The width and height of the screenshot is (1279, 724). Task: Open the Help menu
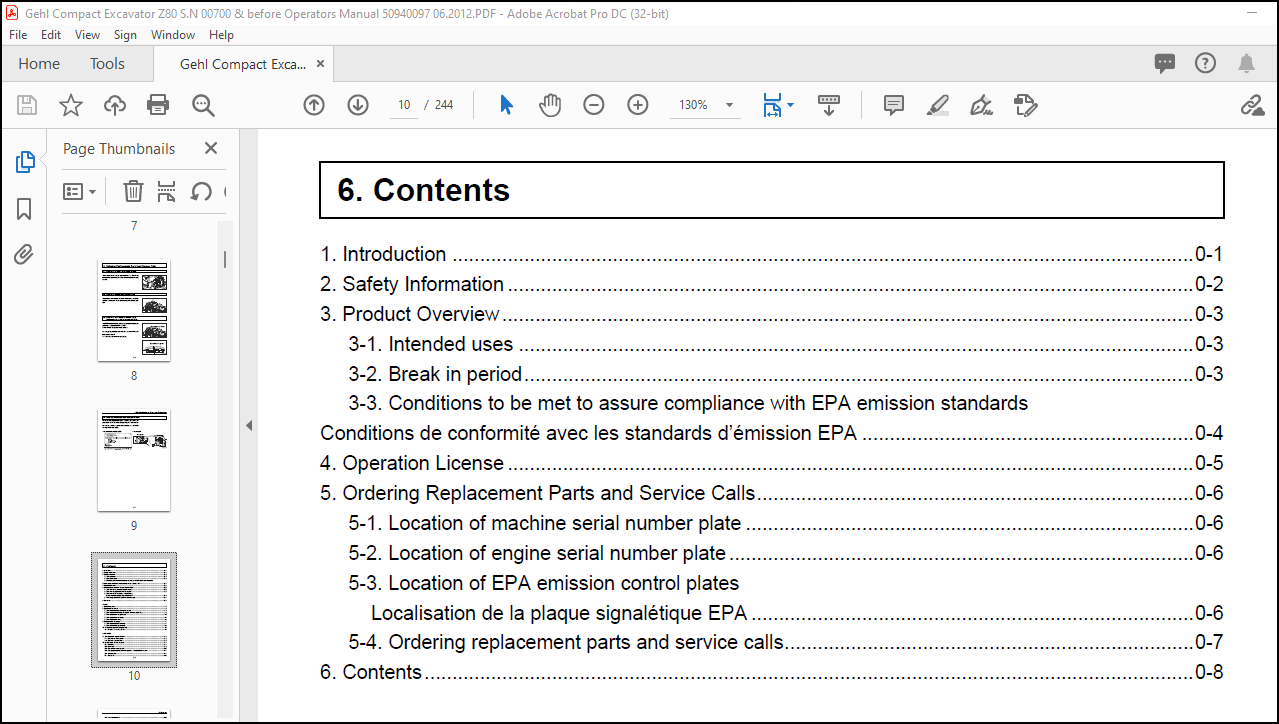[221, 34]
